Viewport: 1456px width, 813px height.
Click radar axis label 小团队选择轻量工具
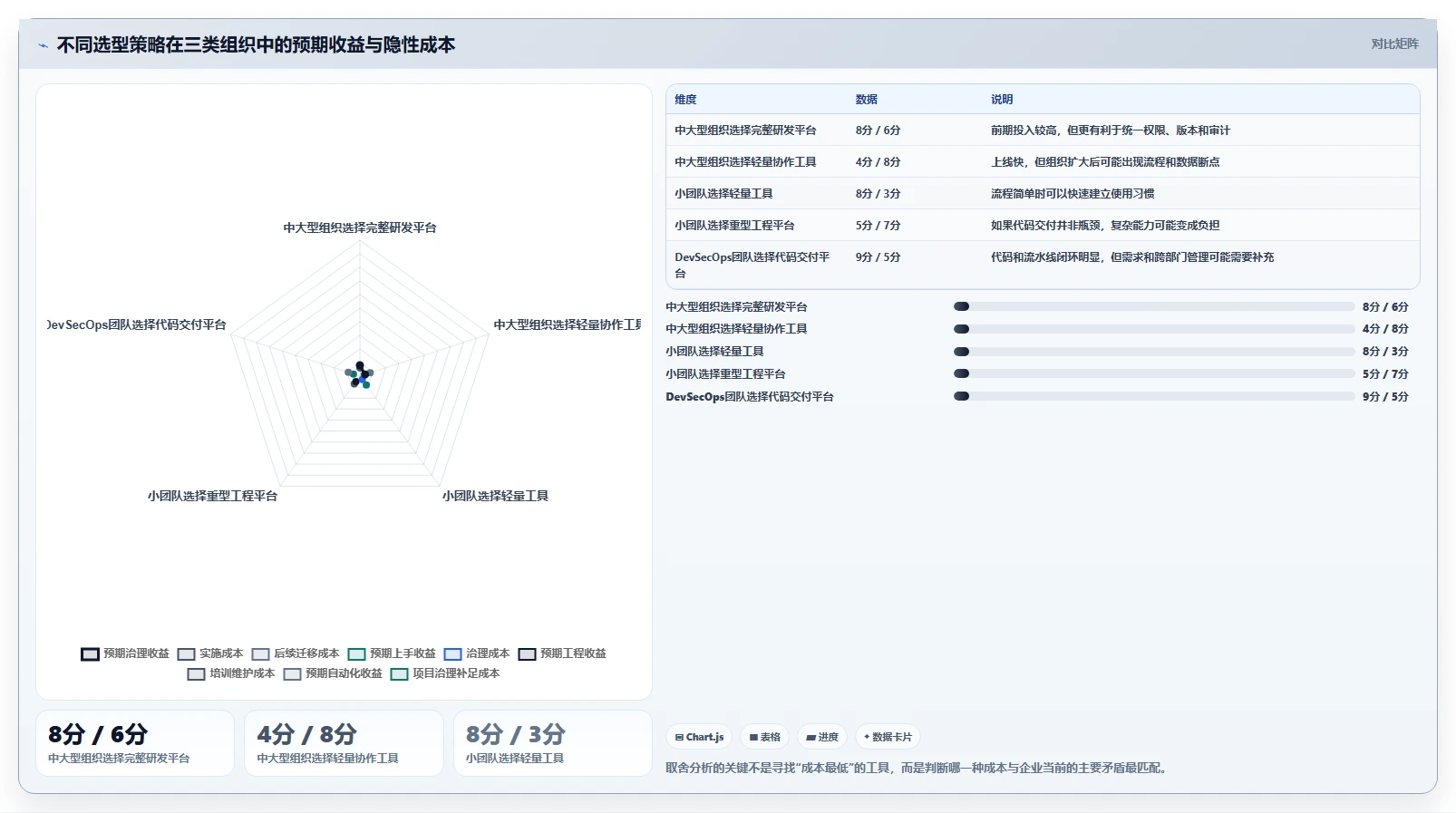[x=495, y=497]
